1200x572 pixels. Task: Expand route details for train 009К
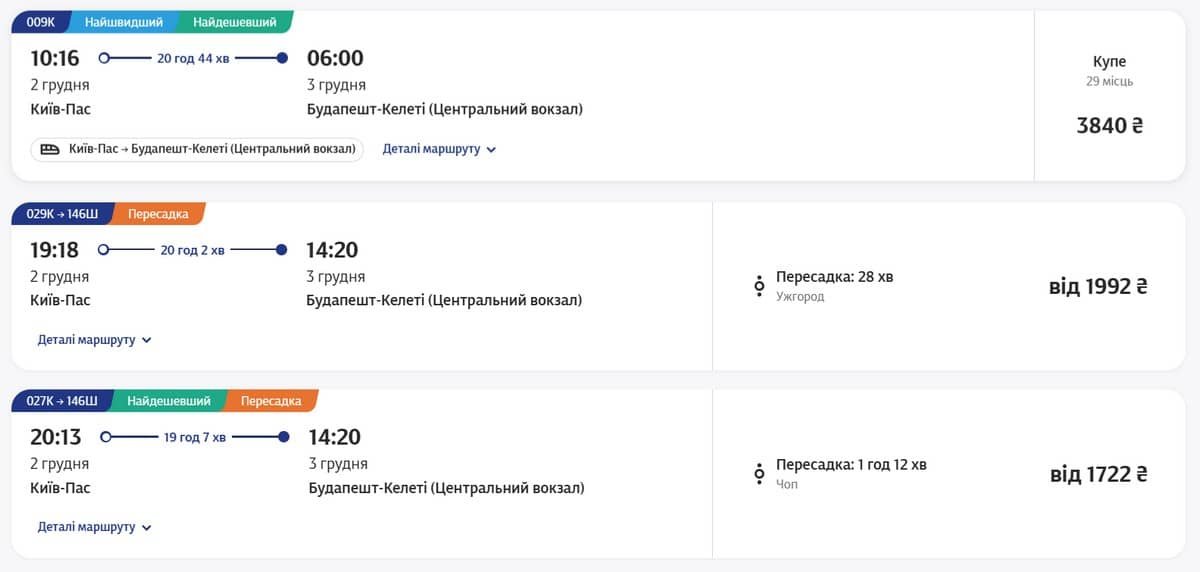(x=439, y=150)
